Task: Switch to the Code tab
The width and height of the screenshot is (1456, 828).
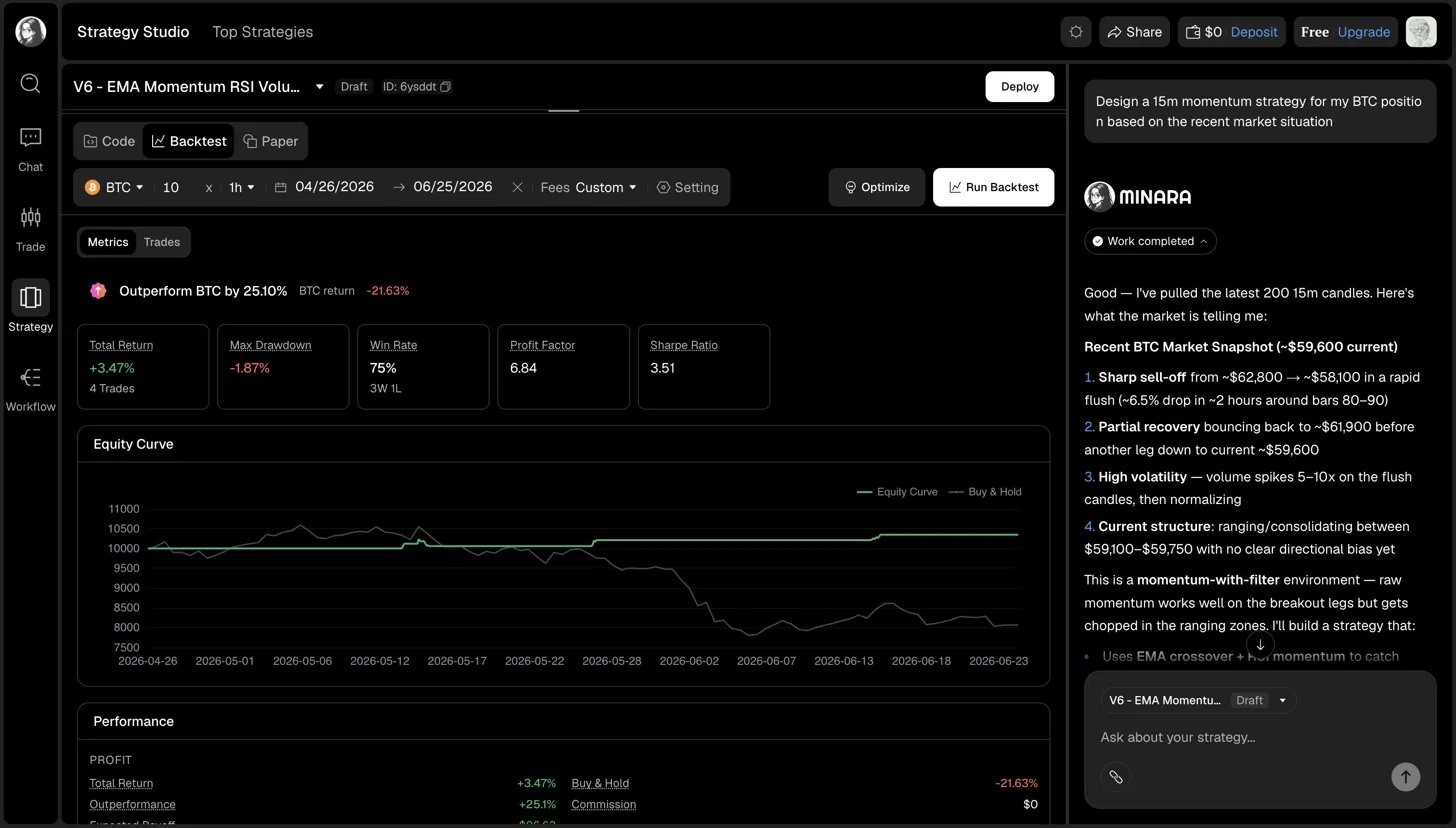Action: point(109,141)
